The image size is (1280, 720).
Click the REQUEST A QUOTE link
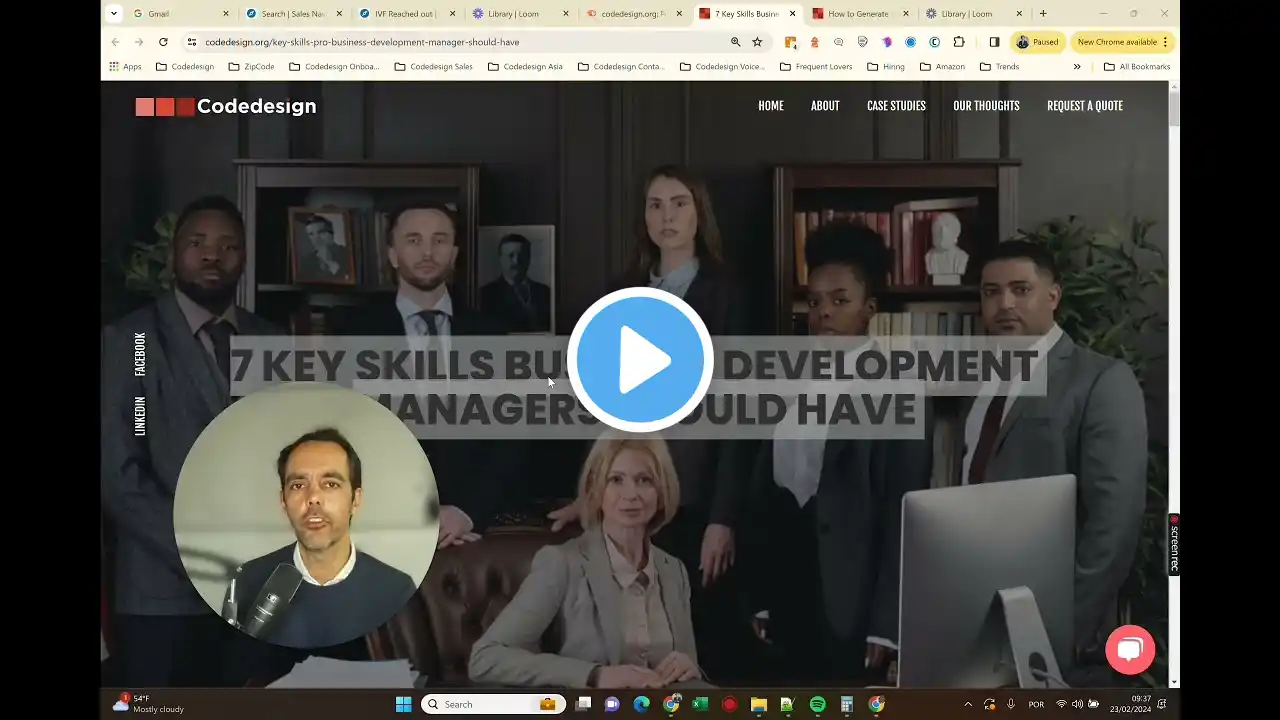[1084, 106]
